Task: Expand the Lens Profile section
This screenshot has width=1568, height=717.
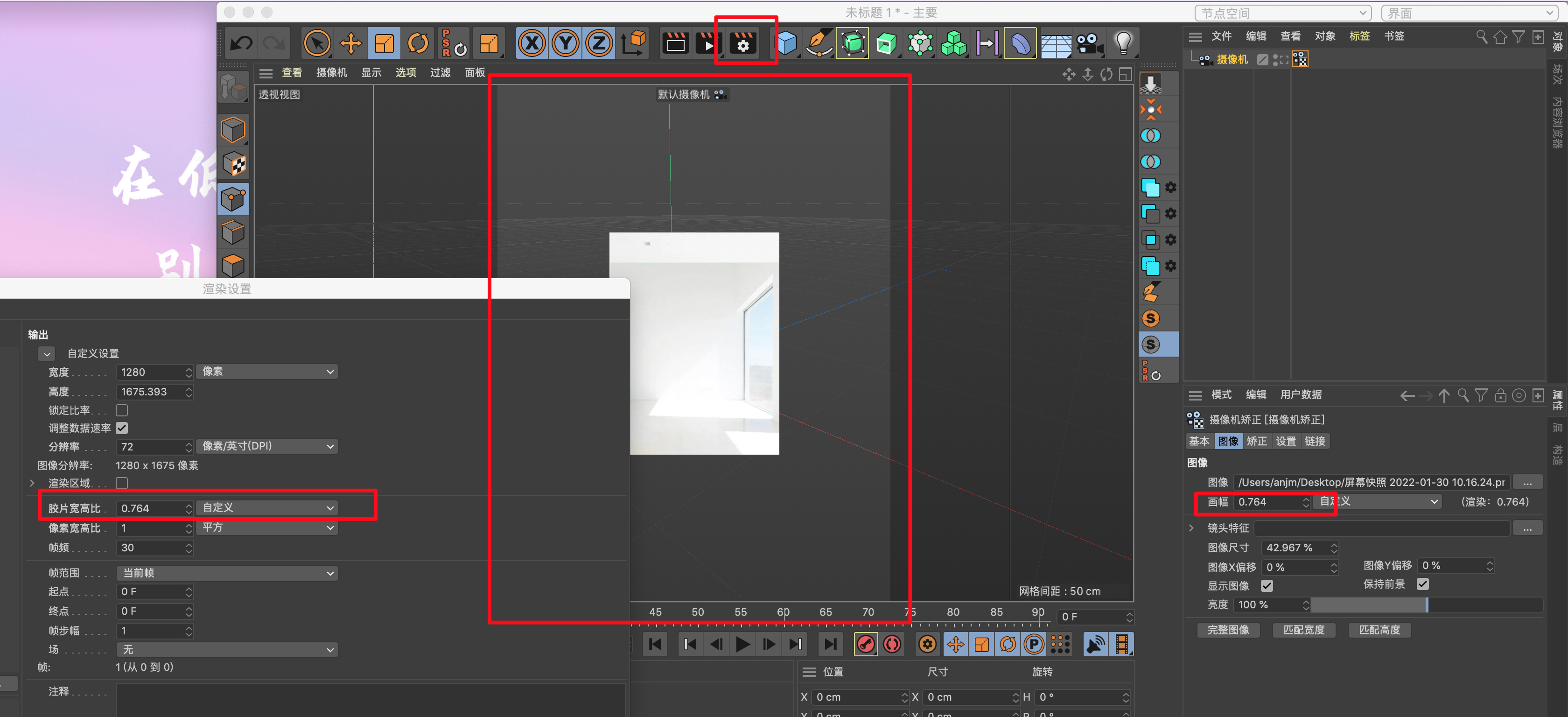Action: coord(1192,528)
